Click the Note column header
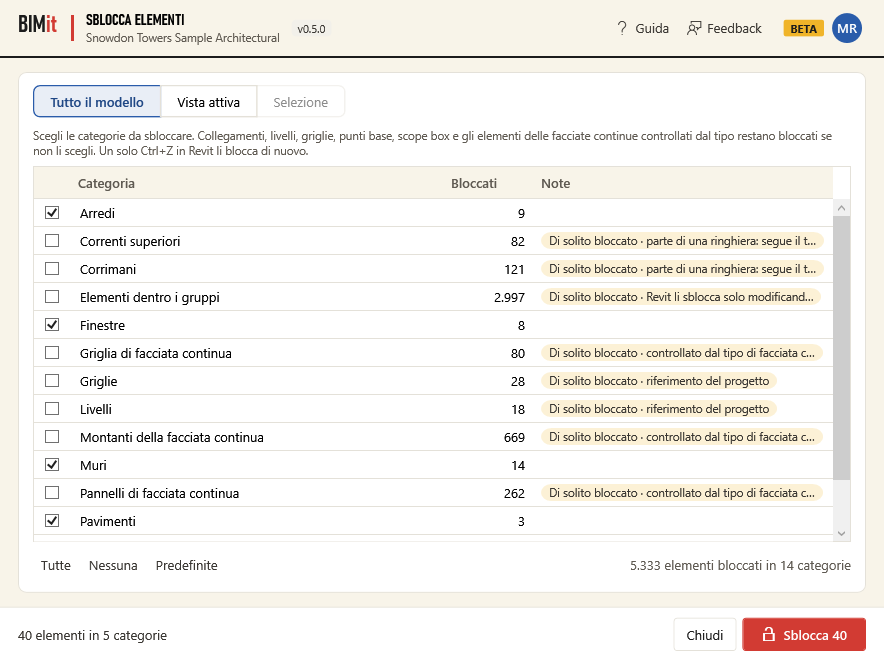Viewport: 884px width, 661px height. (x=555, y=183)
